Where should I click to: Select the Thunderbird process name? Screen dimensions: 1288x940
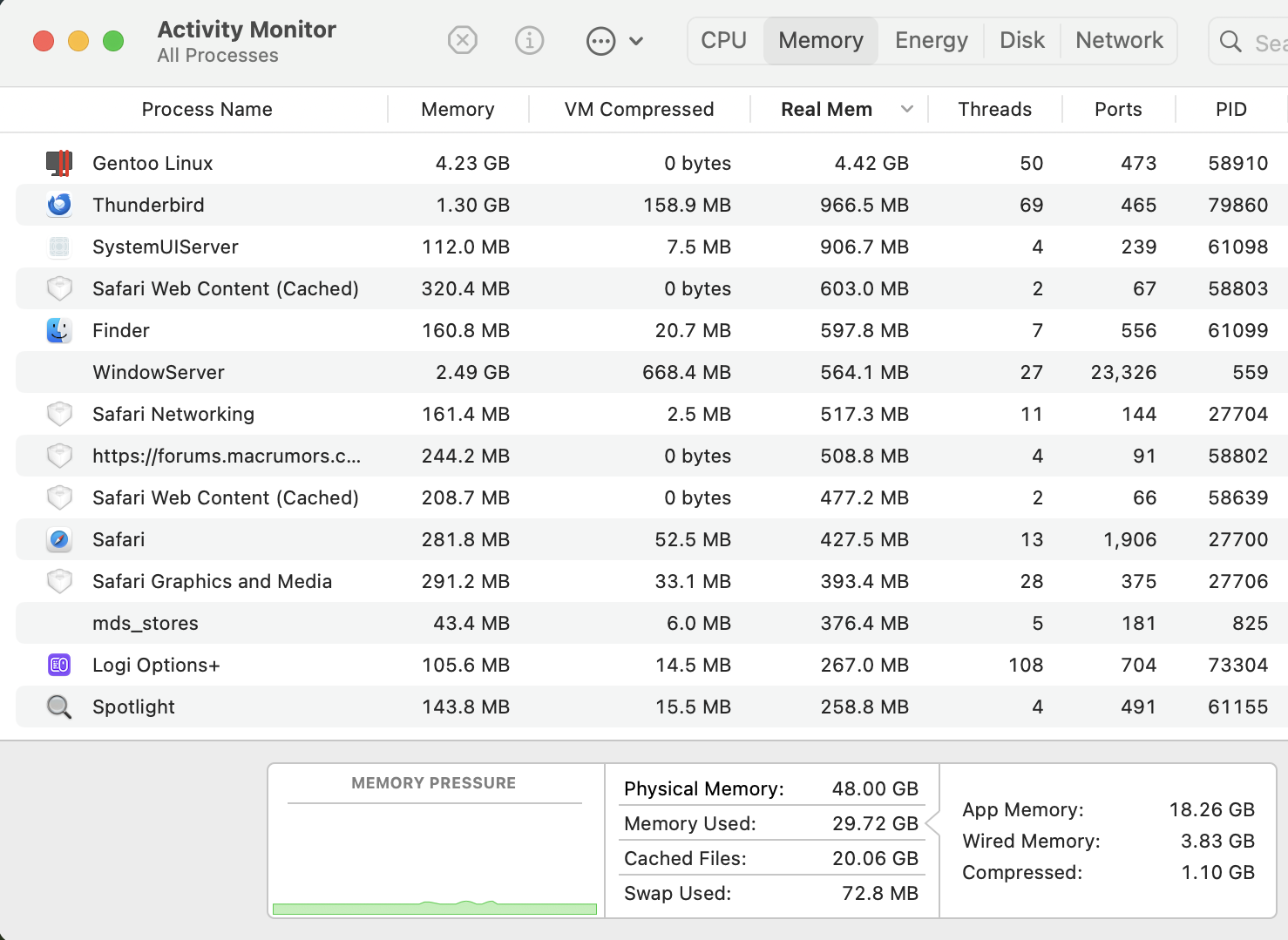(x=148, y=205)
